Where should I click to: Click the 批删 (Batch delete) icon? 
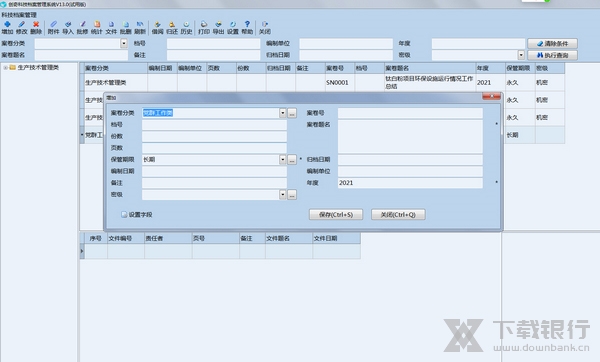126,28
